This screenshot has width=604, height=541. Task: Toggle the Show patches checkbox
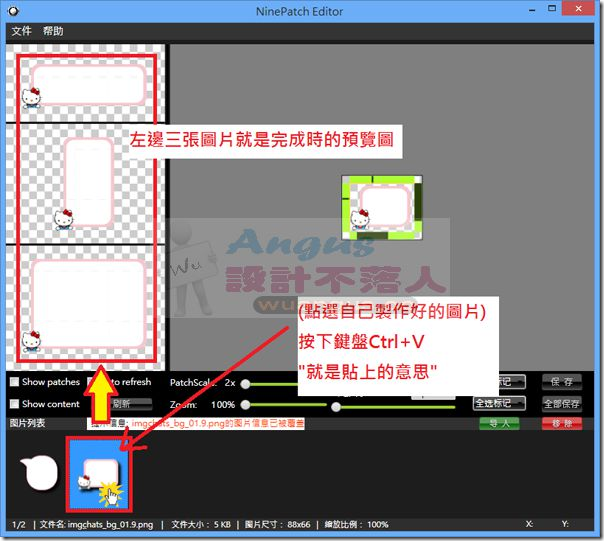14,382
